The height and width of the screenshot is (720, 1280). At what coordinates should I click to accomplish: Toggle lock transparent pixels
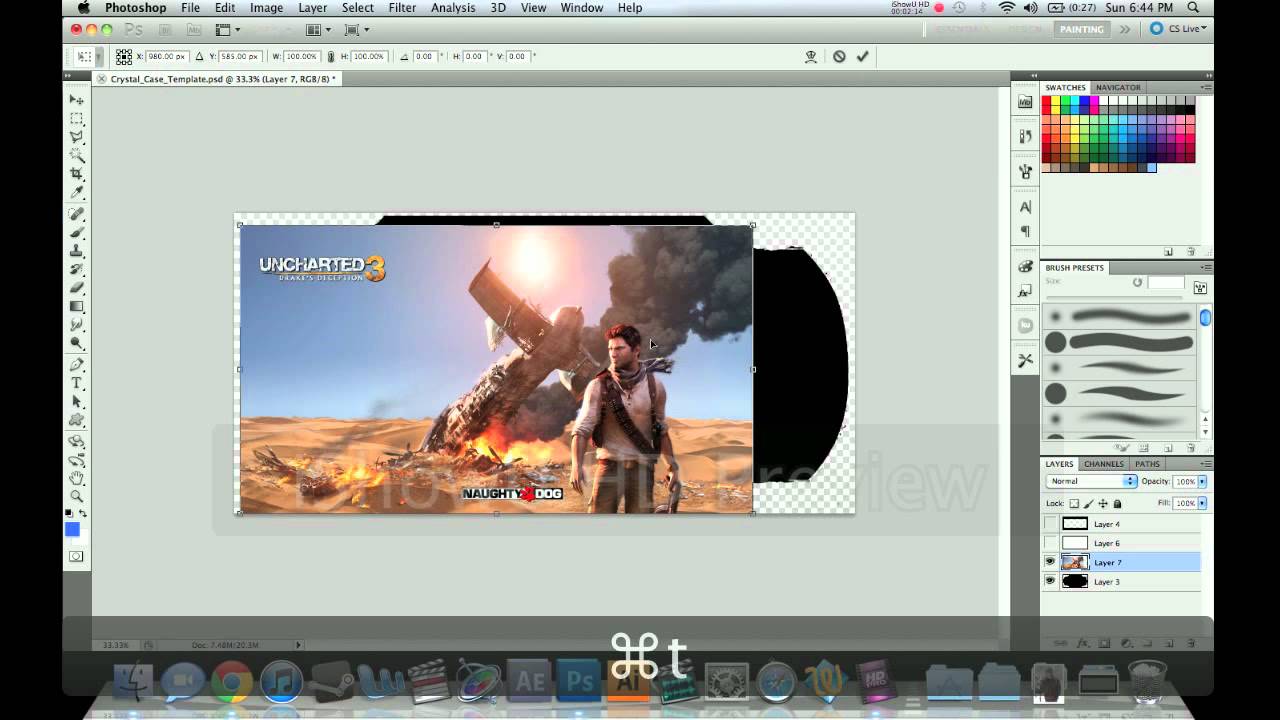click(1074, 504)
